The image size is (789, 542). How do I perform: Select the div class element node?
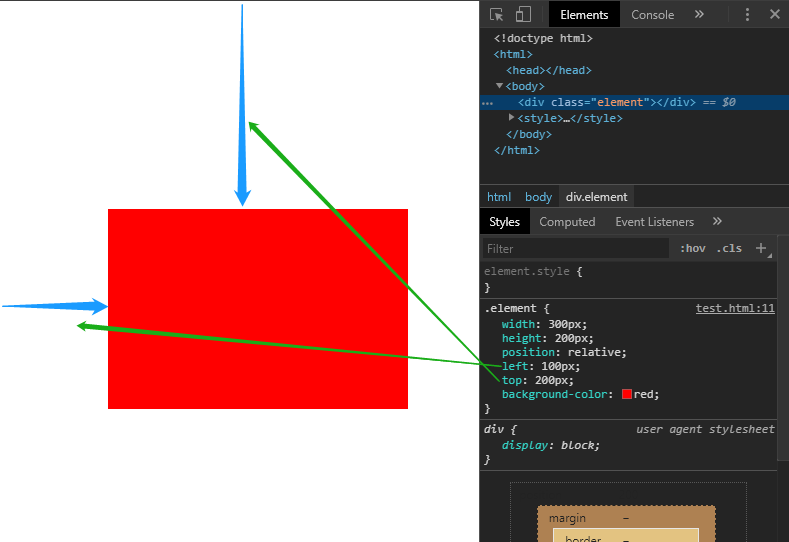(x=607, y=102)
